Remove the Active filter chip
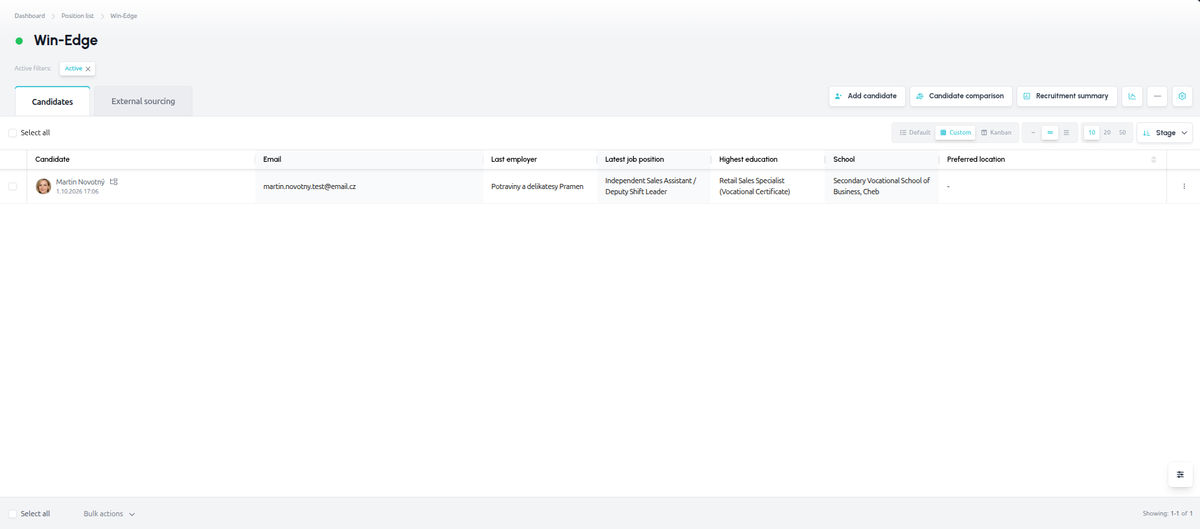This screenshot has height=529, width=1200. 88,69
